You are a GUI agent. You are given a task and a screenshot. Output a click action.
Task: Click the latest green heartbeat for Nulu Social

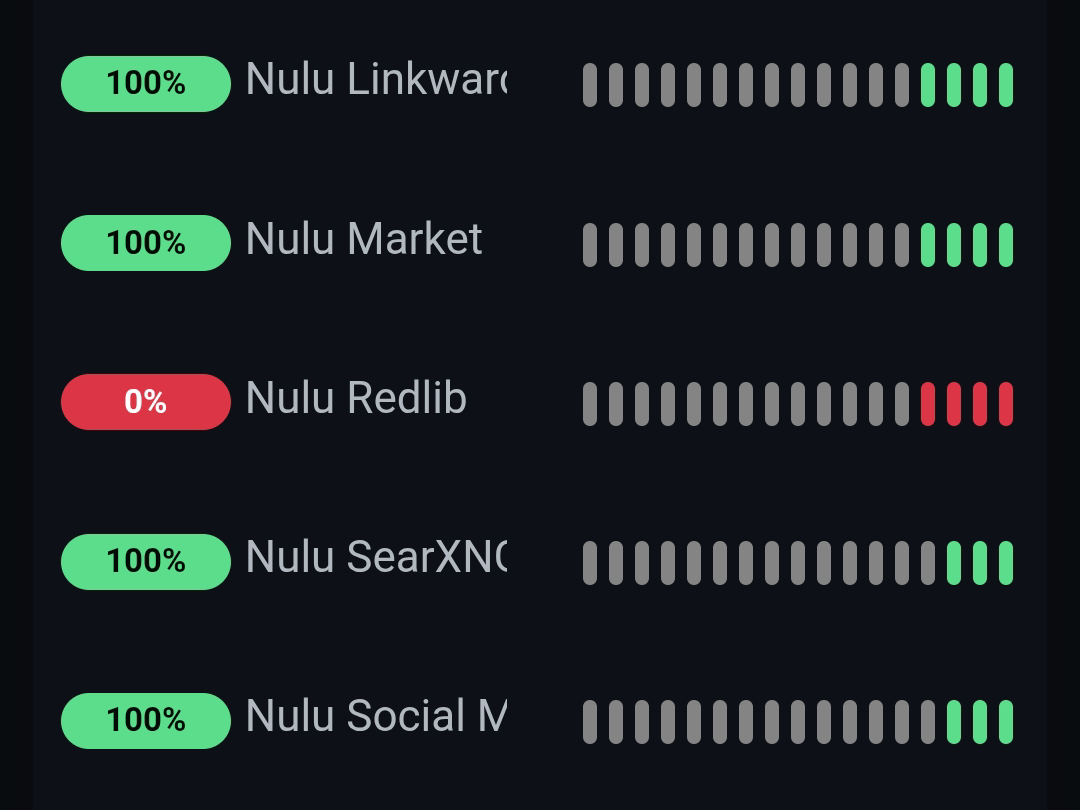click(x=1006, y=722)
